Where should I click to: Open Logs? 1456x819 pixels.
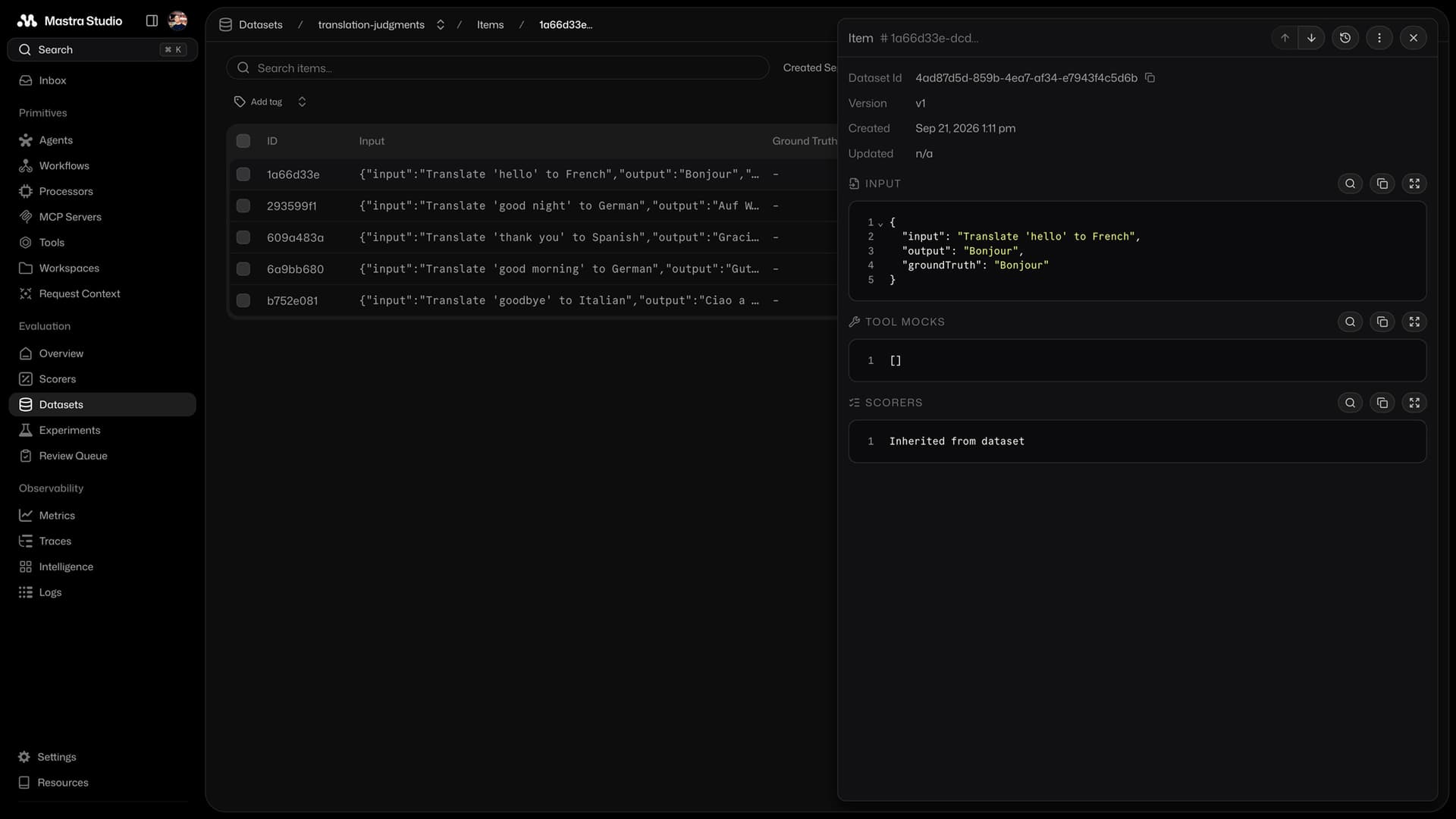click(x=102, y=592)
